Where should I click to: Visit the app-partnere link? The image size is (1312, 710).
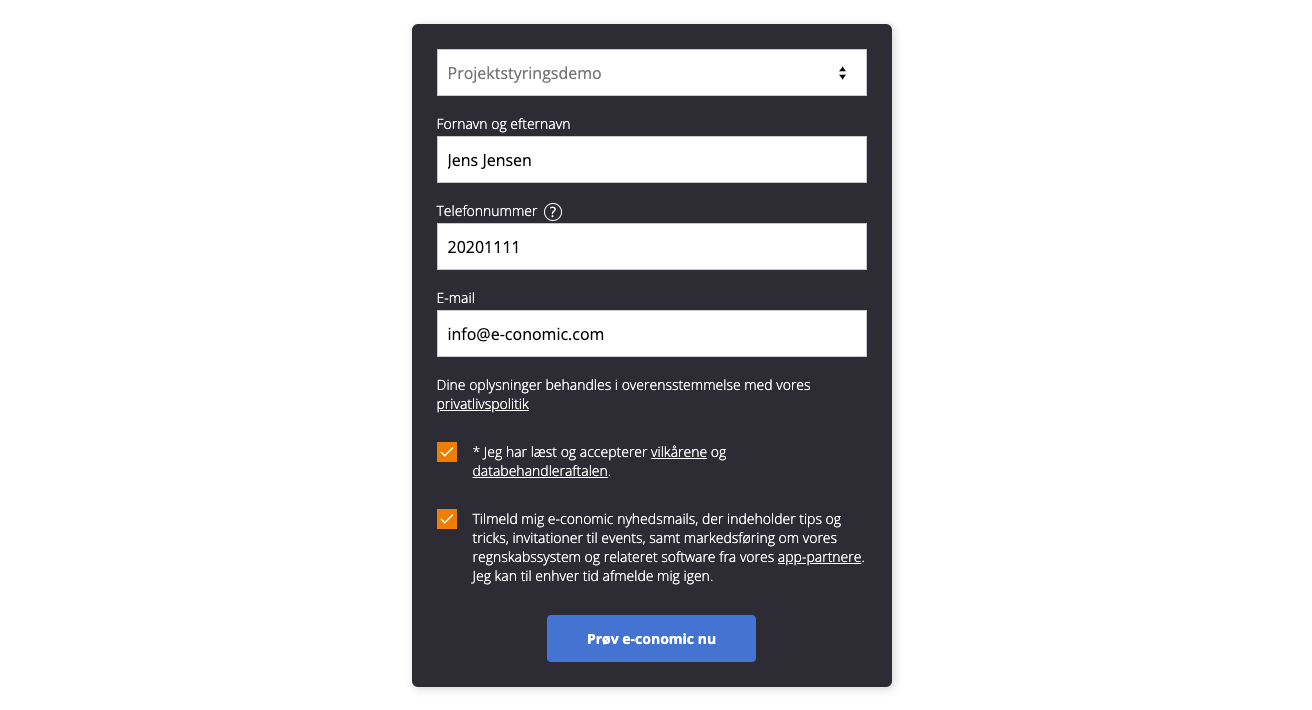pyautogui.click(x=819, y=557)
